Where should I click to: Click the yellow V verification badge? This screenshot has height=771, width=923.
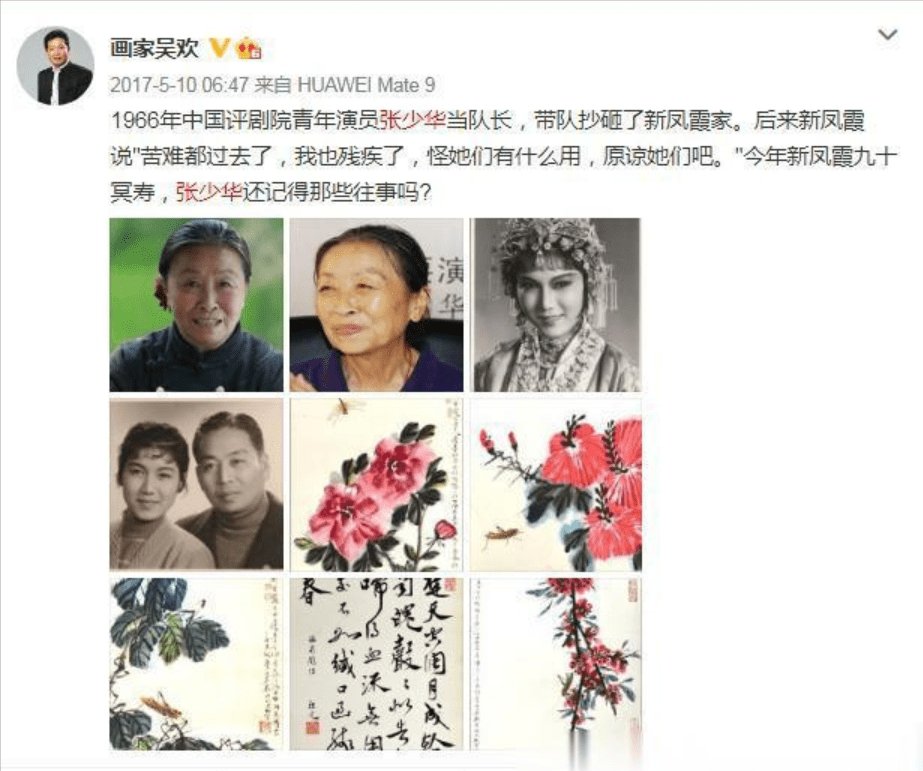coord(220,48)
